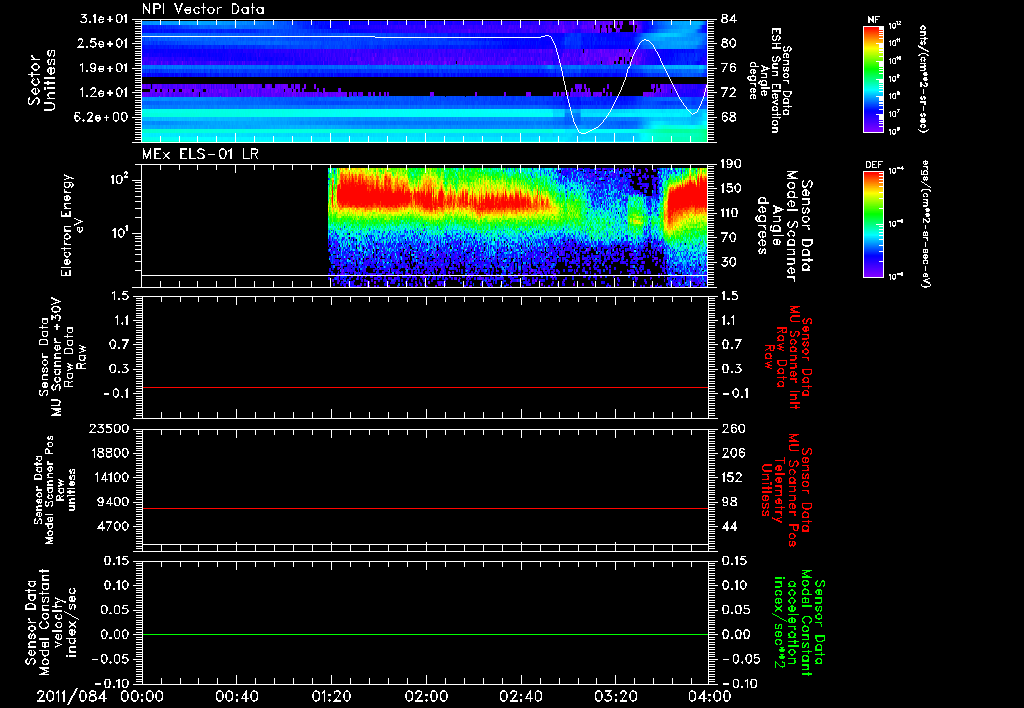Click the "84" sun elevation axis value

pyautogui.click(x=728, y=19)
